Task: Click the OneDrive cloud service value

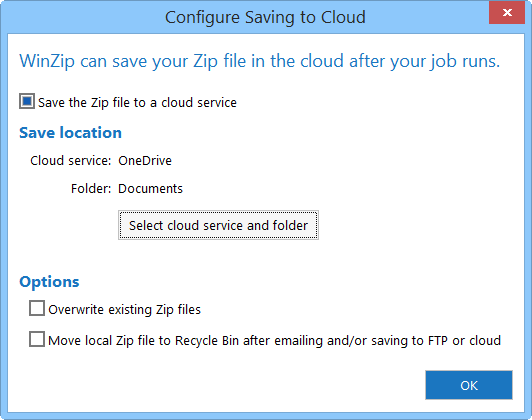Action: tap(145, 160)
